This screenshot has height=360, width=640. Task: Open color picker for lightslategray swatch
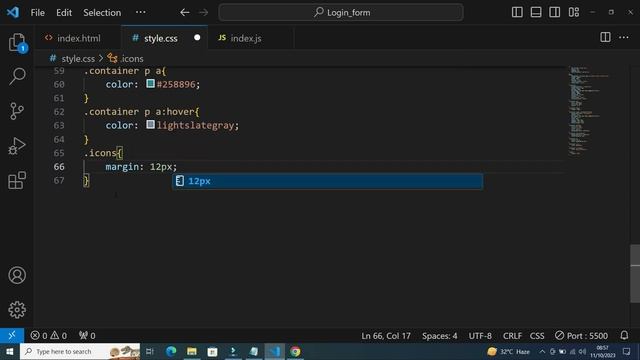tap(150, 124)
